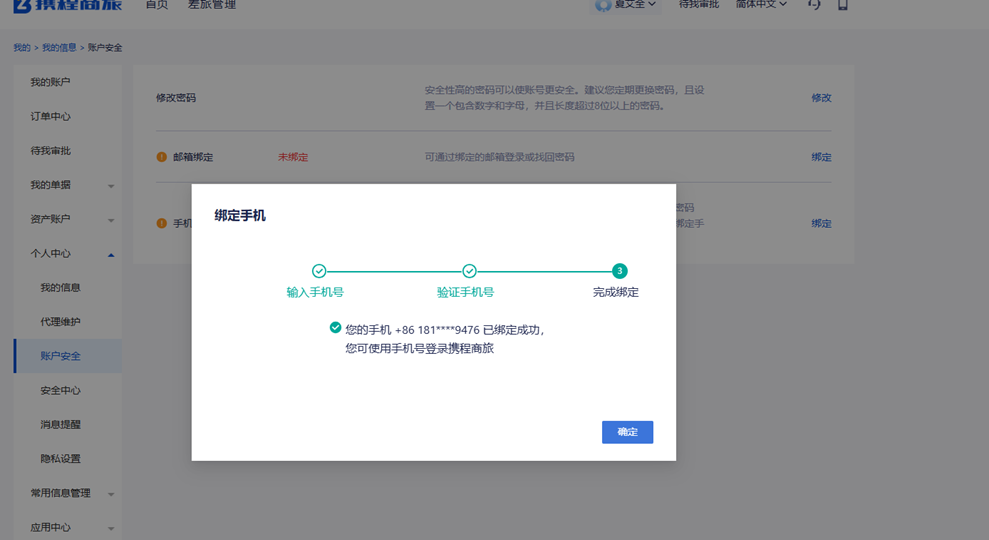989x540 pixels.
Task: Click the green success check icon
Action: pos(335,327)
